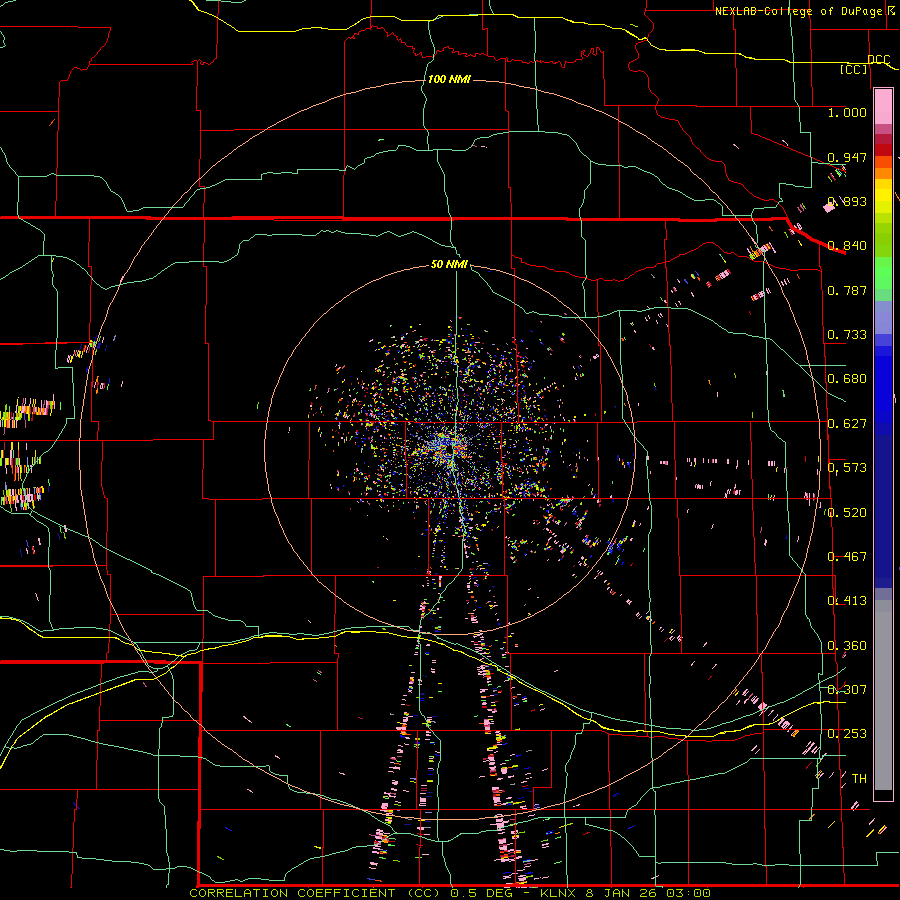Click the 0.947 color scale value

(847, 157)
